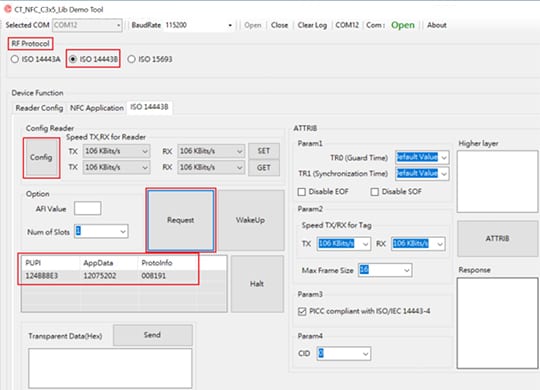Open the Selected COM dropdown
The width and height of the screenshot is (540, 390).
click(x=87, y=25)
